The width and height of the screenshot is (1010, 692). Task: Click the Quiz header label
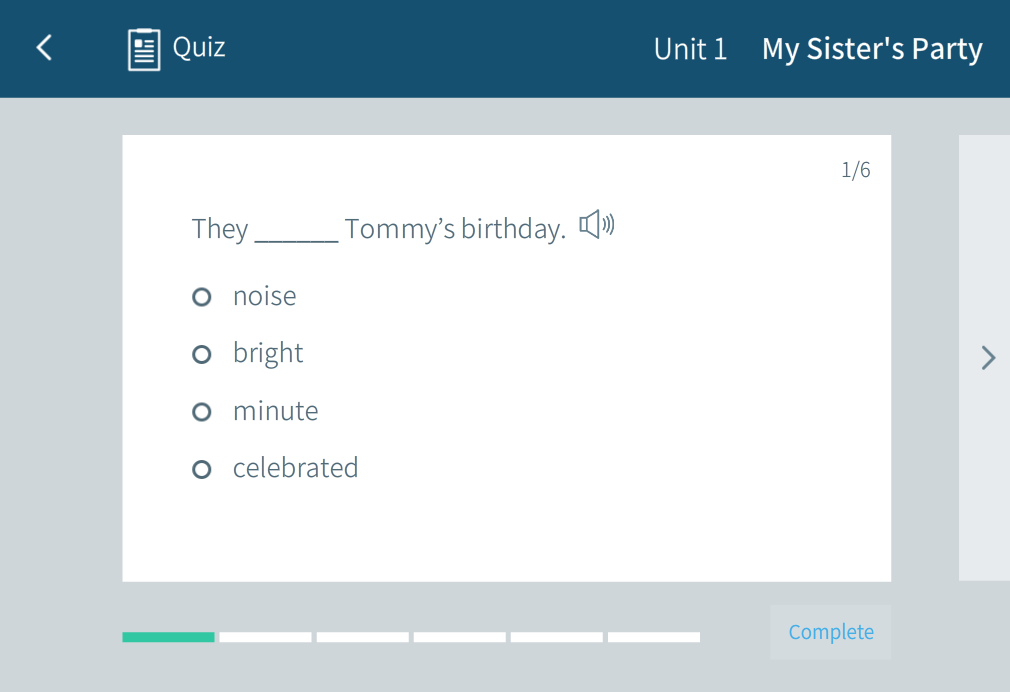[x=199, y=47]
